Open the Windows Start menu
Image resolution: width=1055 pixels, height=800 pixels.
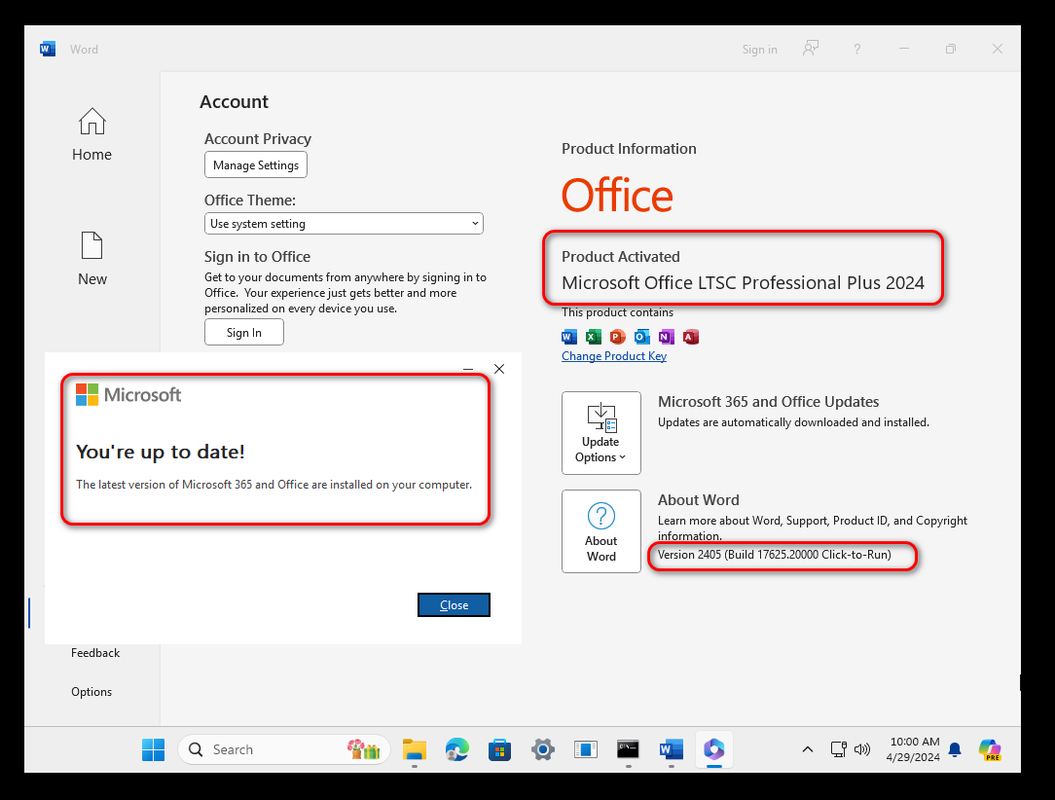click(153, 750)
